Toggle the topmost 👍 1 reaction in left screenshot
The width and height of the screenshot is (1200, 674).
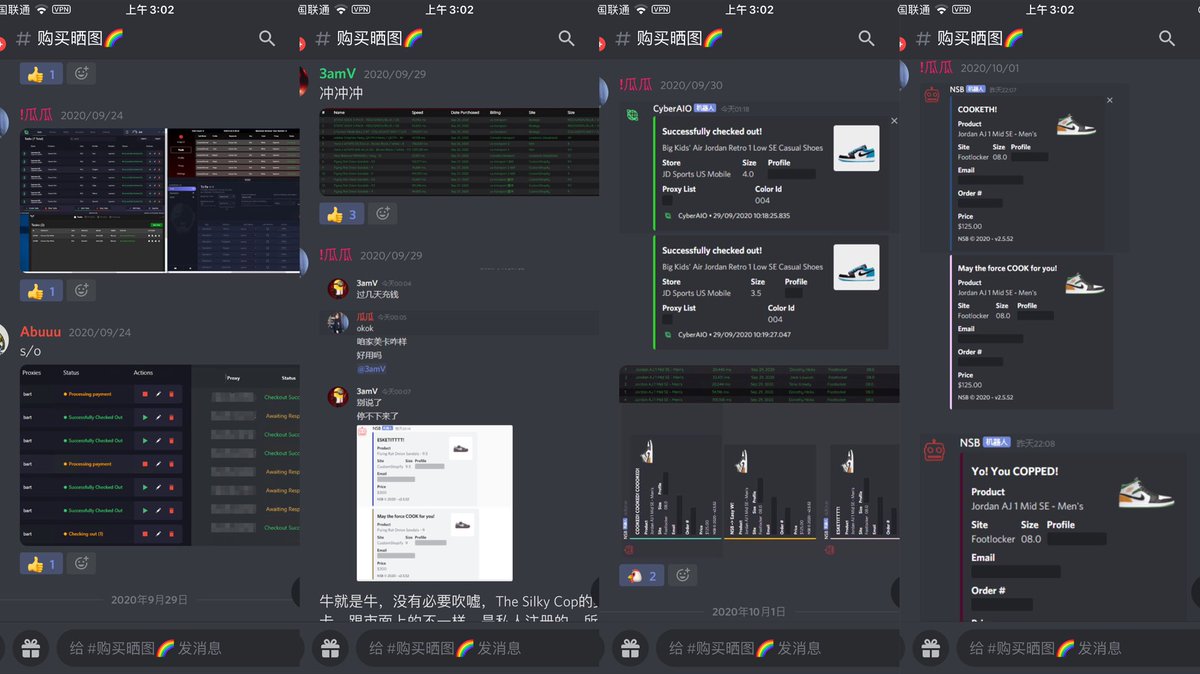(42, 73)
